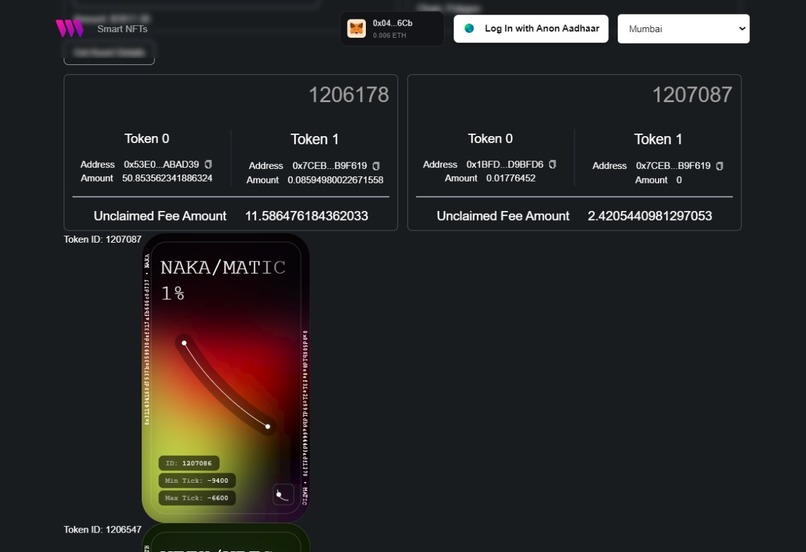
Task: Click Token 0 heading in card 1206178
Action: [x=146, y=139]
